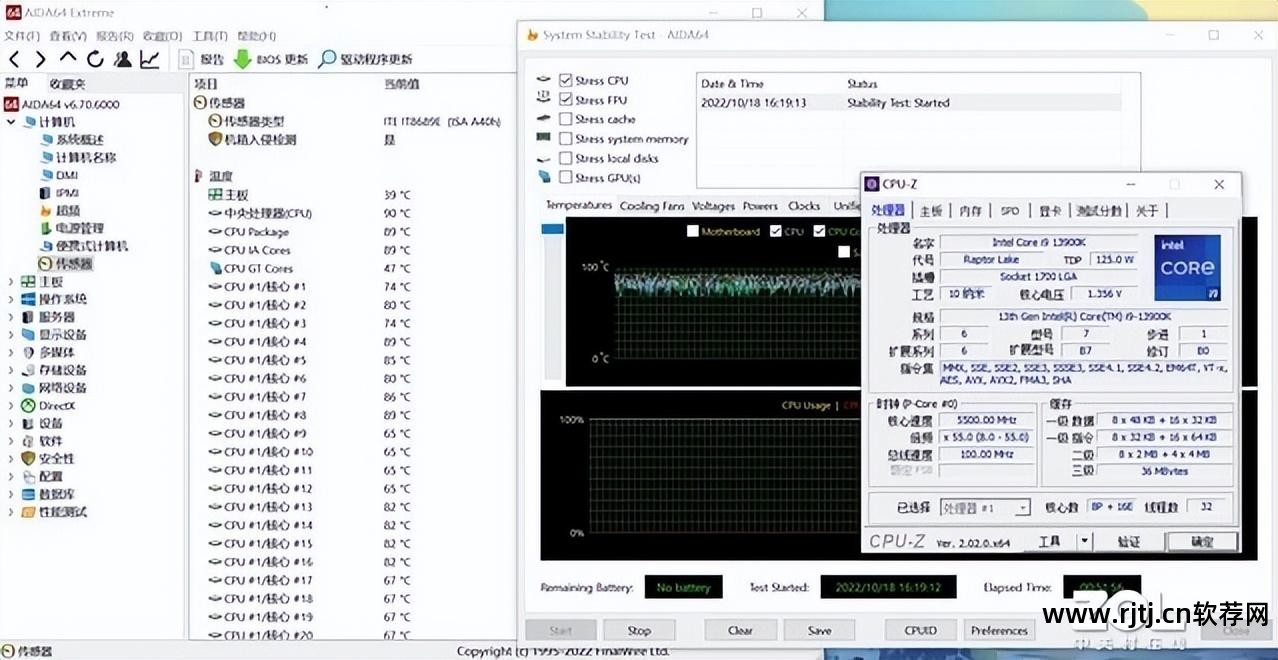Select the DMI tree item
This screenshot has height=660, width=1278.
[58, 175]
